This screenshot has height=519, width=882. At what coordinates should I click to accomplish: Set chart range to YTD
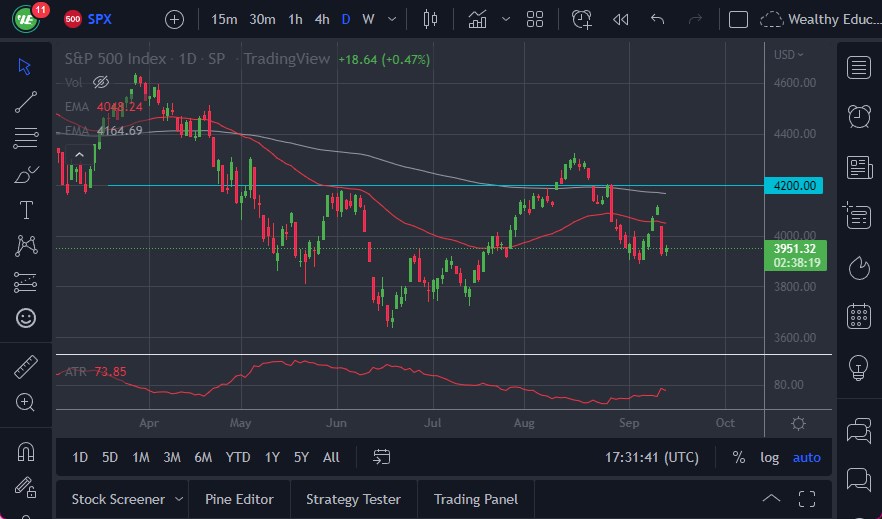pyautogui.click(x=238, y=457)
